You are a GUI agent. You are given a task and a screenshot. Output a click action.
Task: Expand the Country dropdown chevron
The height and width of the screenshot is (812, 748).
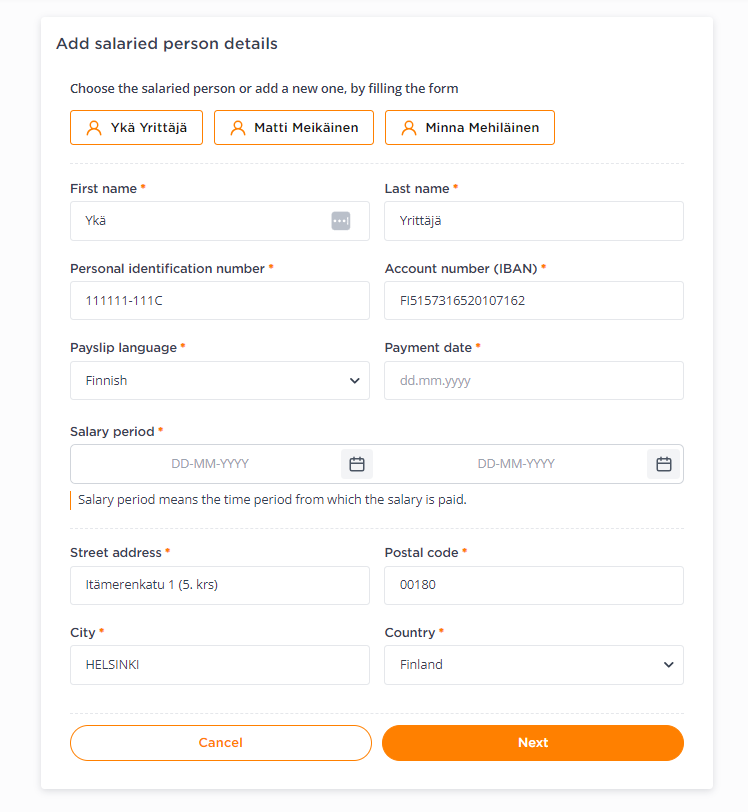(x=669, y=665)
